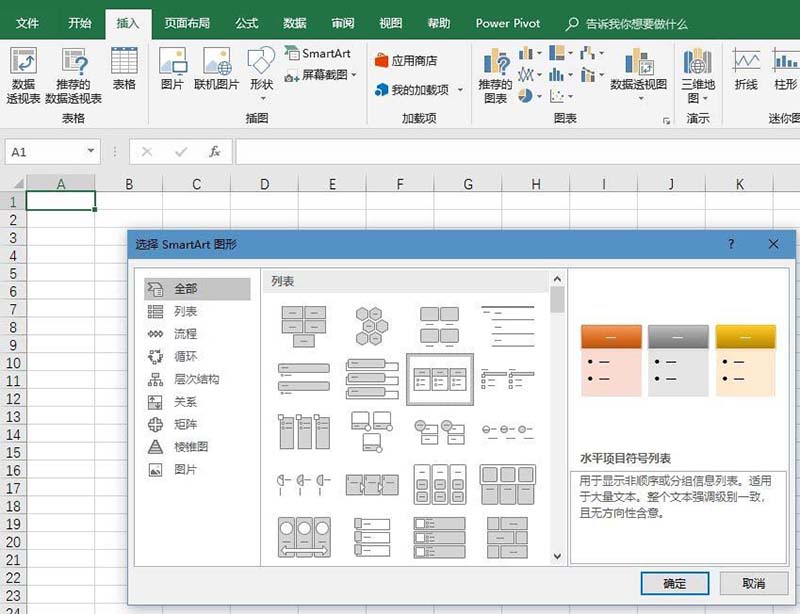Dismiss the dialog via 取消
The width and height of the screenshot is (800, 614).
click(756, 583)
